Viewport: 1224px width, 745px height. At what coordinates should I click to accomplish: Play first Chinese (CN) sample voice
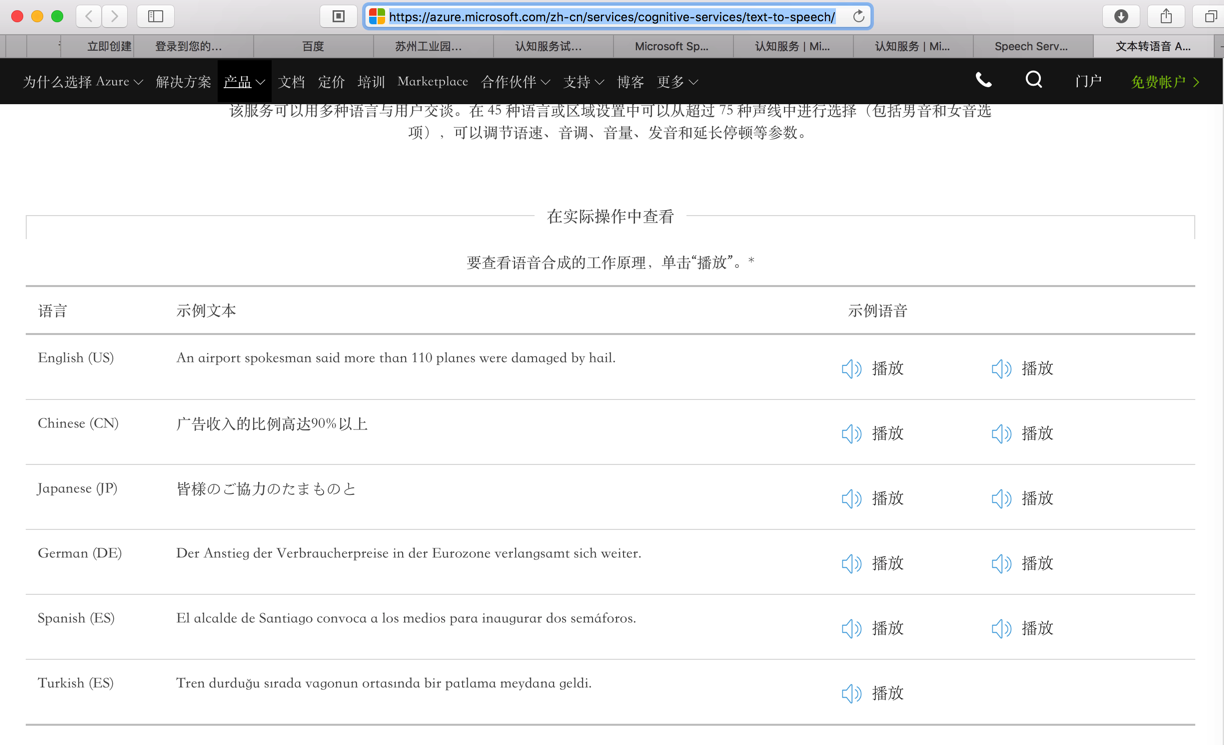coord(872,433)
